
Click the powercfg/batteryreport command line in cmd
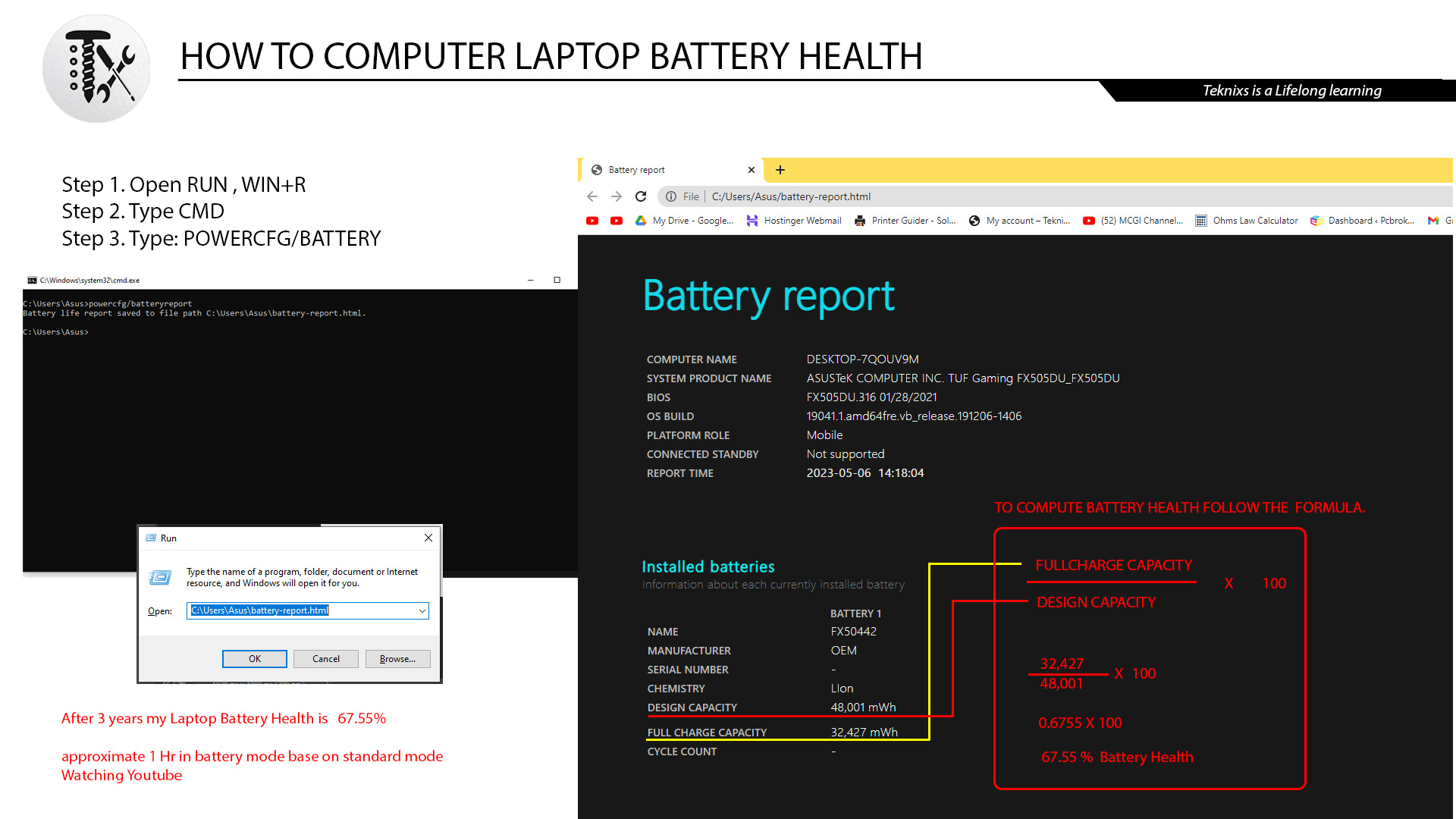[x=107, y=303]
